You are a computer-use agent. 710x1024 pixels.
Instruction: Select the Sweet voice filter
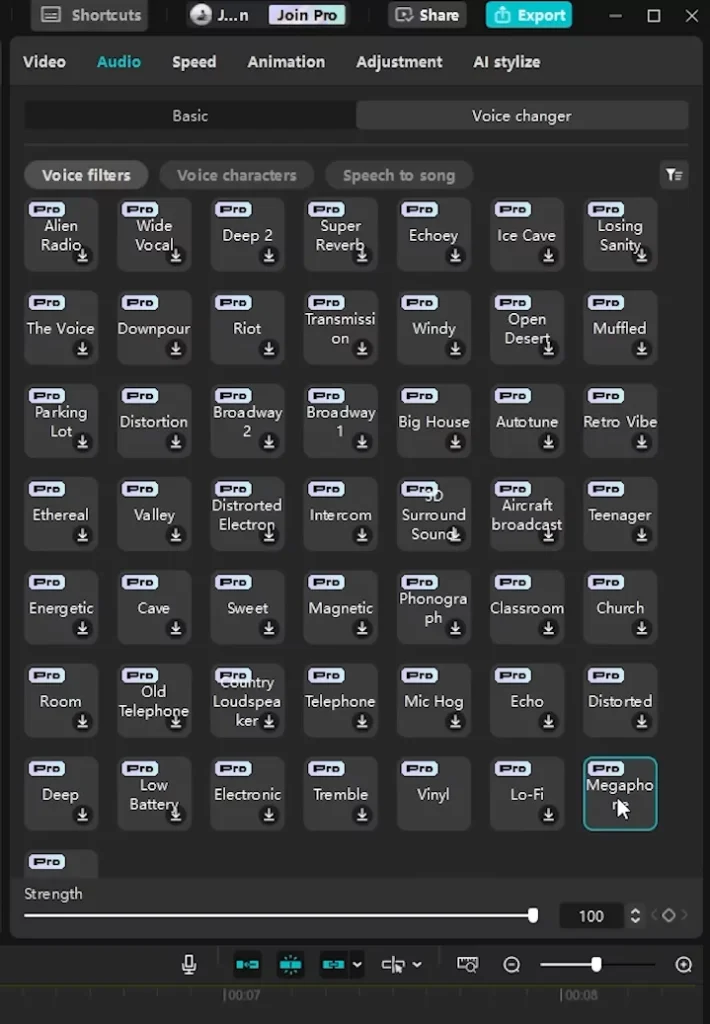(247, 607)
